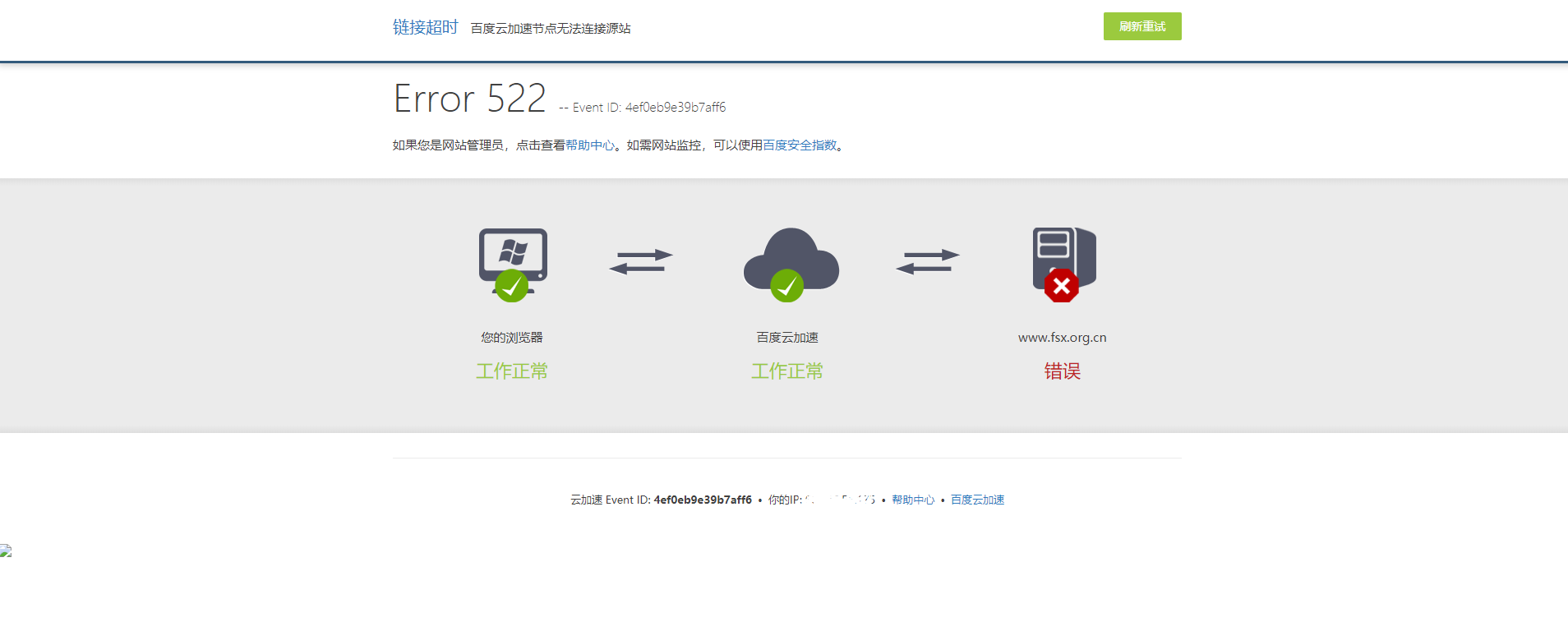This screenshot has width=1568, height=622.
Task: Click the 链接超时 heading text
Action: (x=425, y=27)
